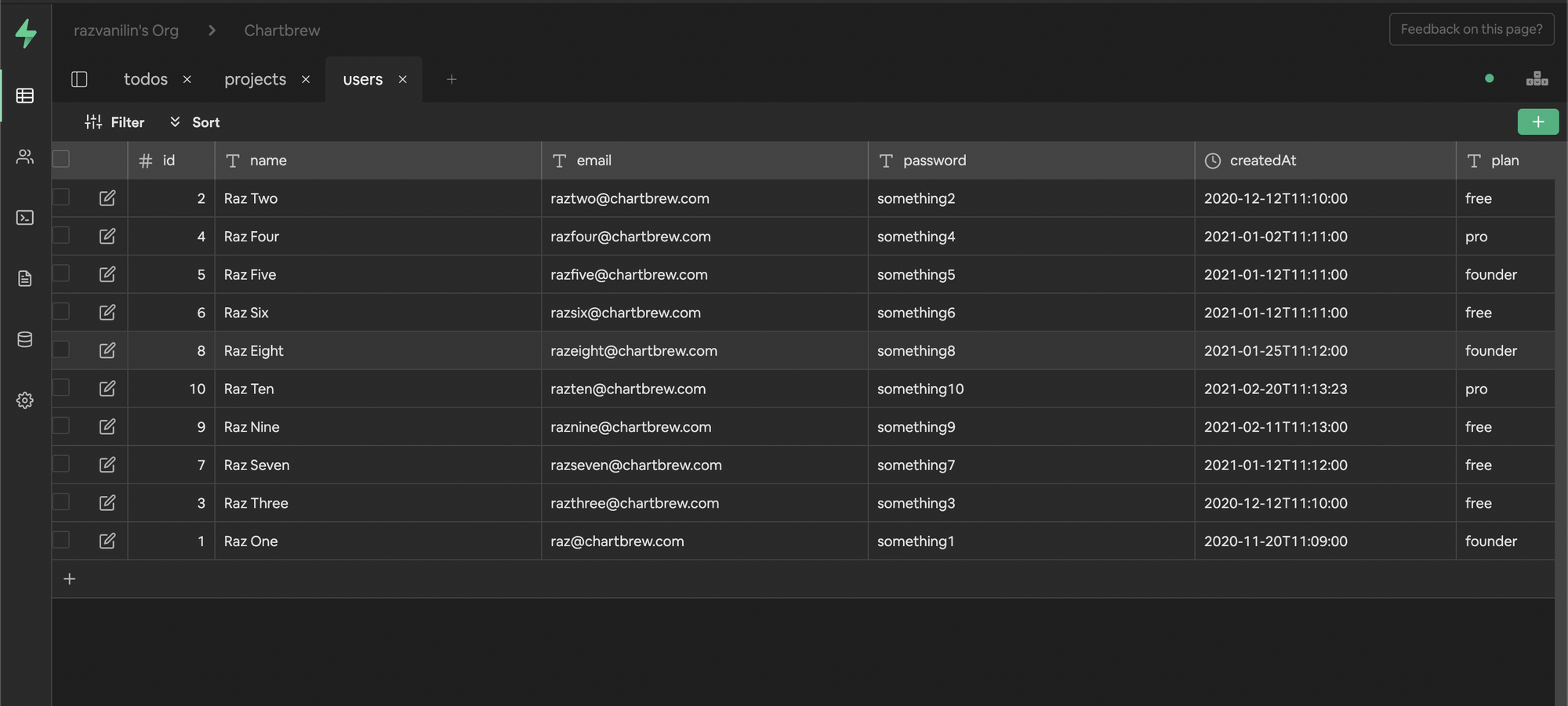The image size is (1568, 706).
Task: Open the Settings gear in sidebar
Action: coord(25,400)
